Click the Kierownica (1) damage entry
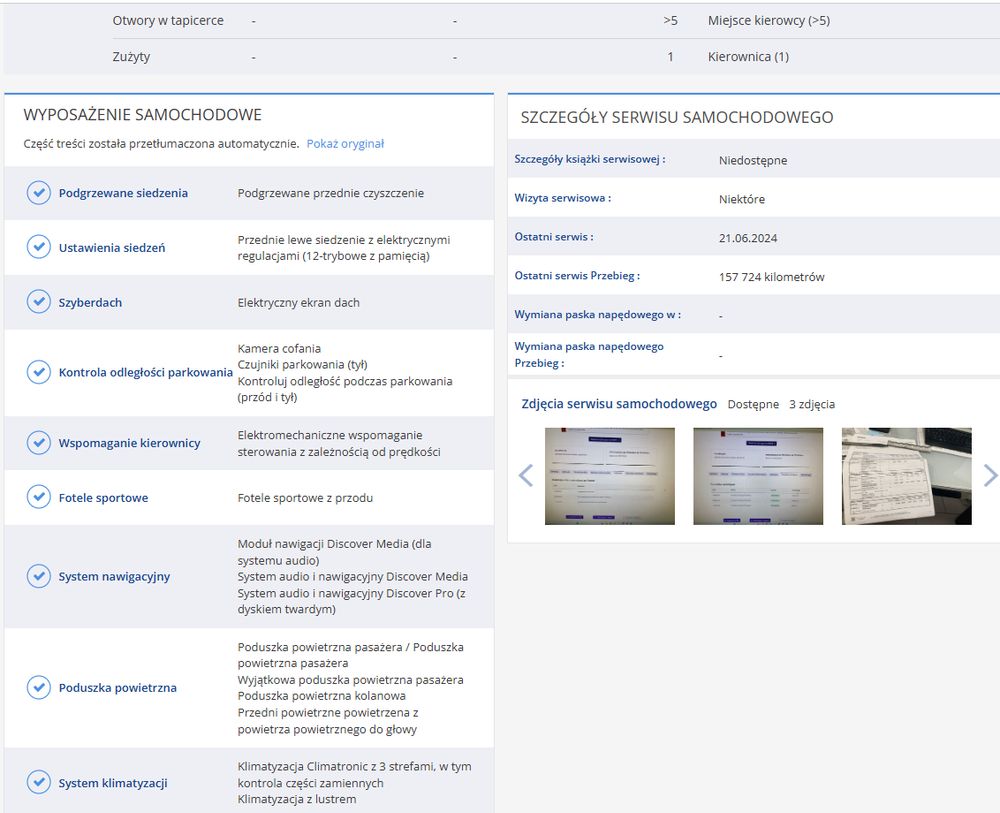Viewport: 1000px width, 813px height. [748, 57]
